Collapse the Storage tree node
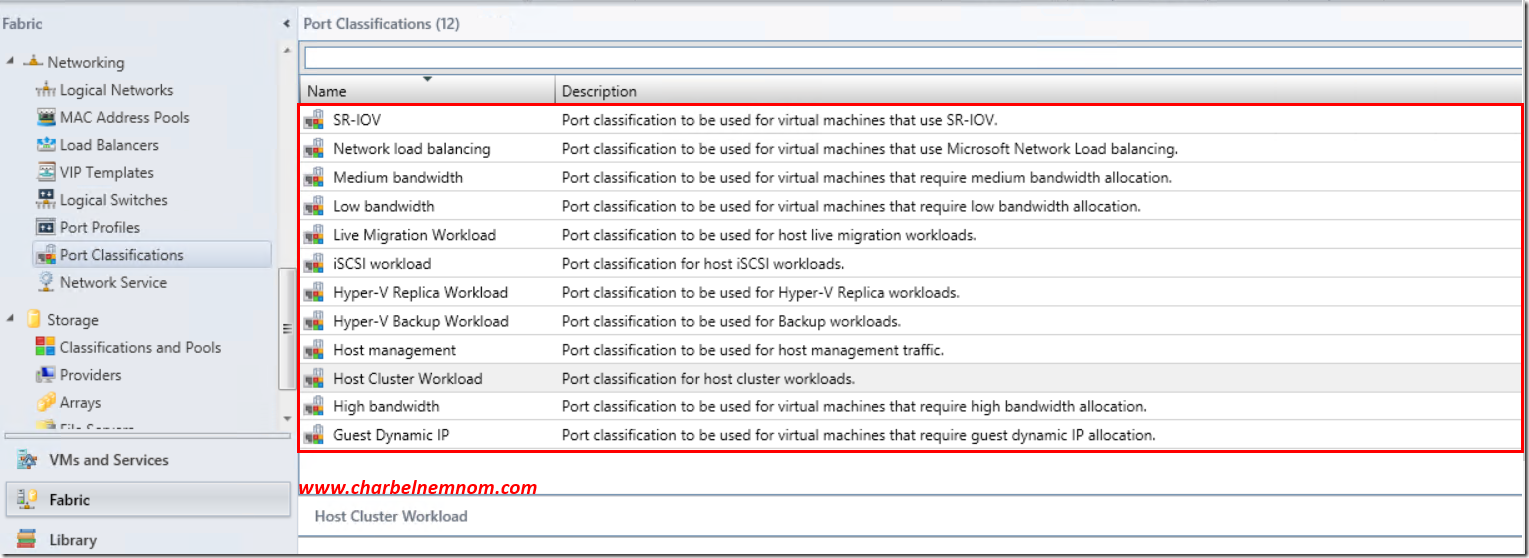The width and height of the screenshot is (1529, 558). click(x=10, y=319)
